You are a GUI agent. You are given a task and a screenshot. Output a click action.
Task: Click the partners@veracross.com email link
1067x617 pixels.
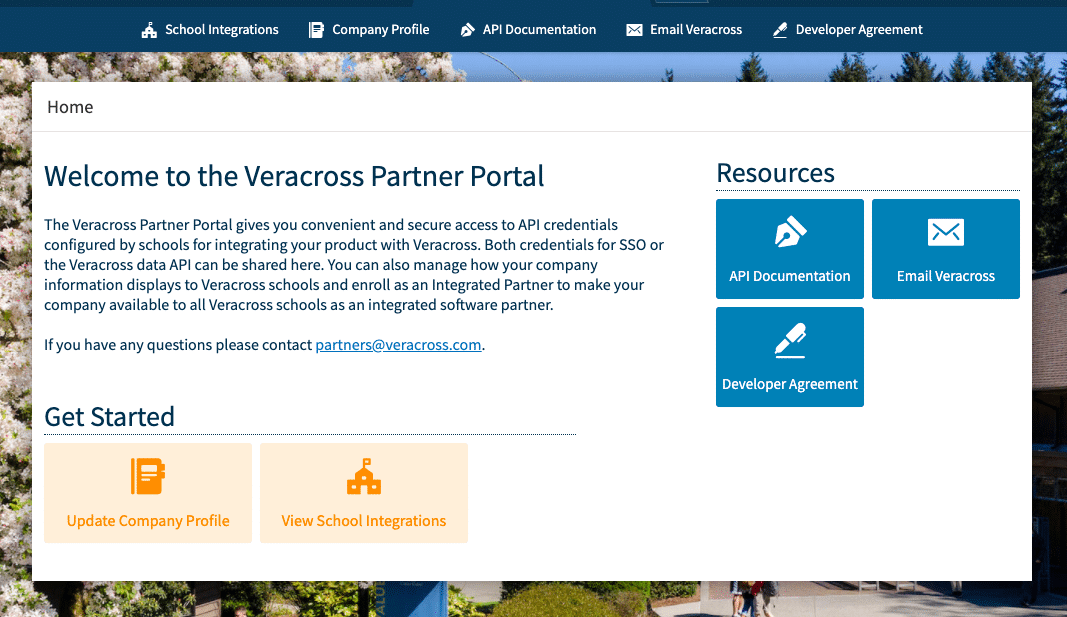pyautogui.click(x=398, y=345)
